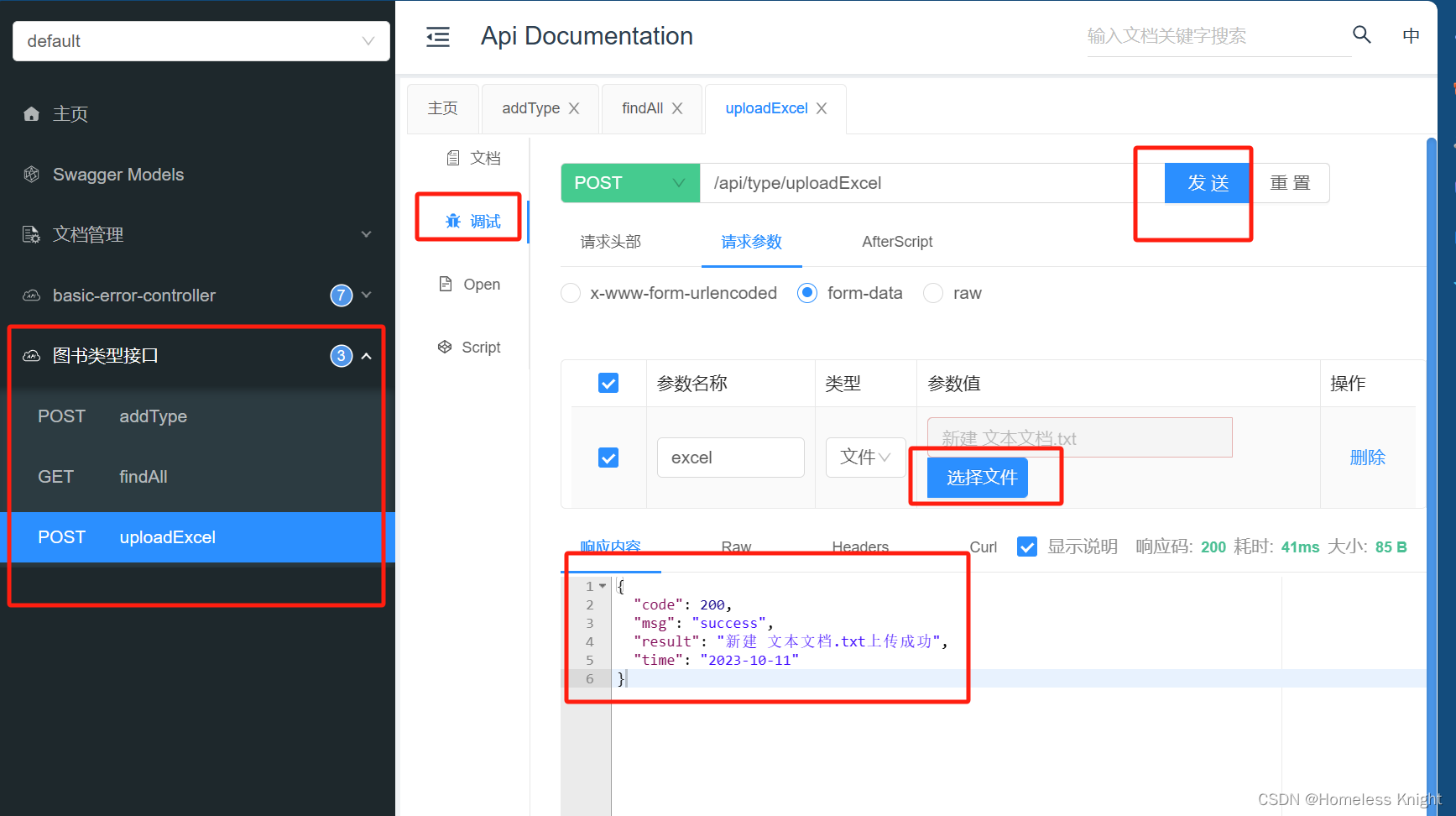The height and width of the screenshot is (816, 1456).
Task: Open the 主页 home icon in sidebar
Action: (32, 114)
